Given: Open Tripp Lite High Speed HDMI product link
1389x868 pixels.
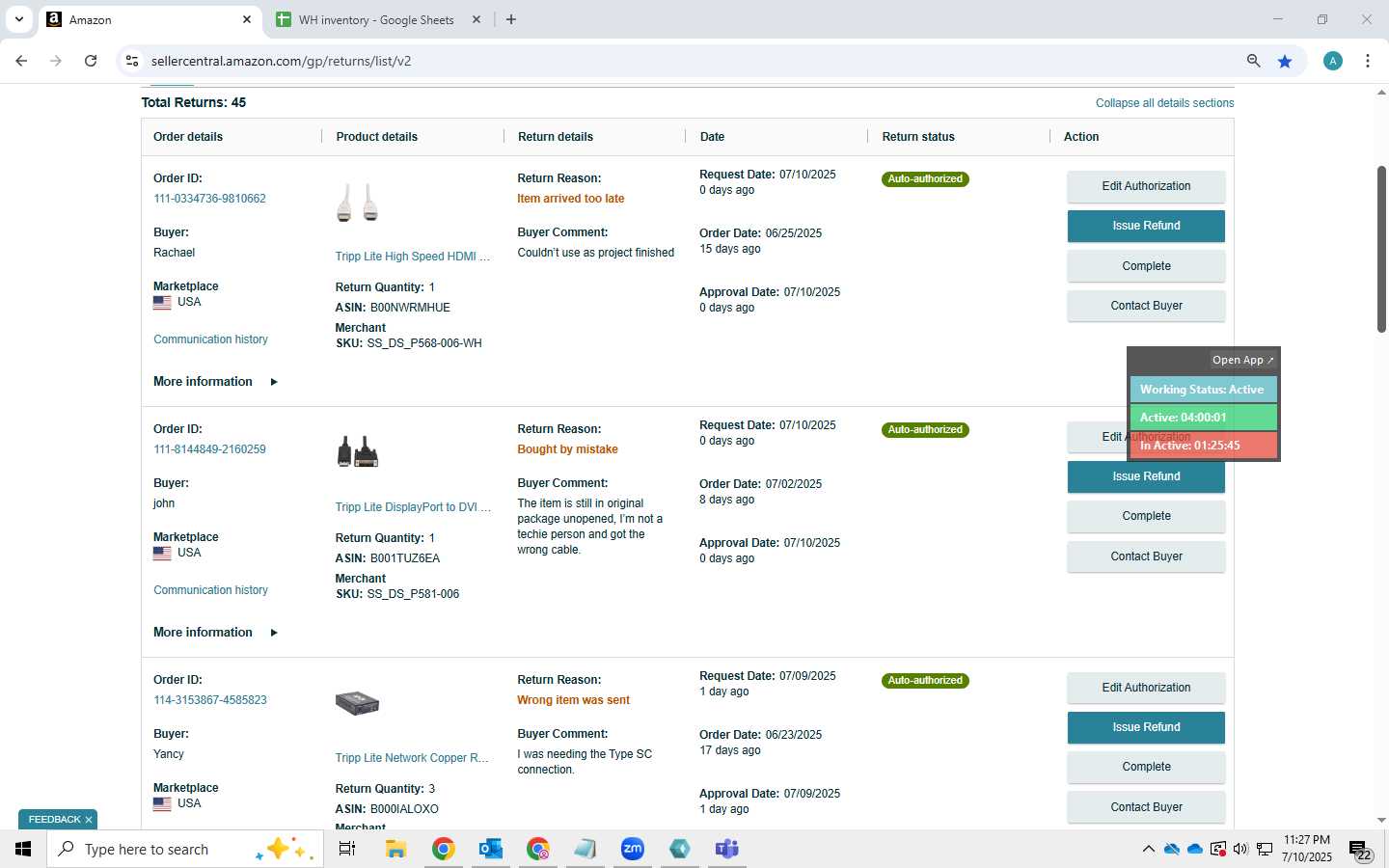Looking at the screenshot, I should click(413, 257).
